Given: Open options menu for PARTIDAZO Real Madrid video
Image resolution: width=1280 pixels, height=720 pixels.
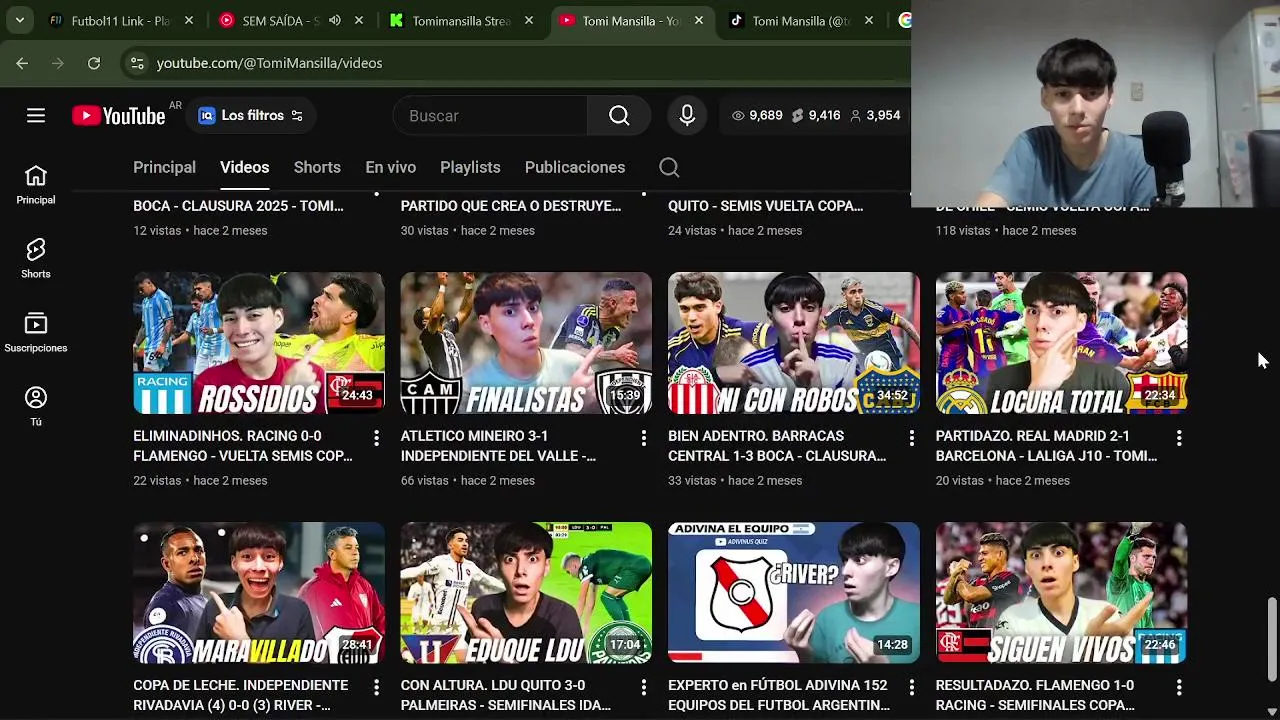Looking at the screenshot, I should tap(1179, 438).
